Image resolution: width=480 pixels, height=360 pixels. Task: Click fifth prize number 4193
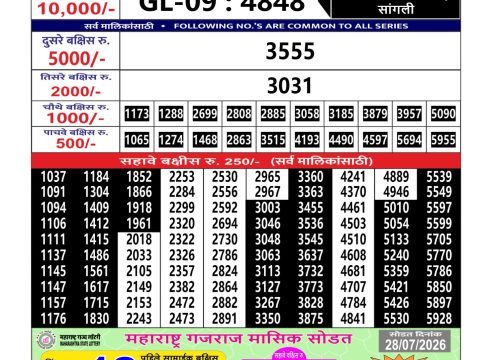pos(307,140)
